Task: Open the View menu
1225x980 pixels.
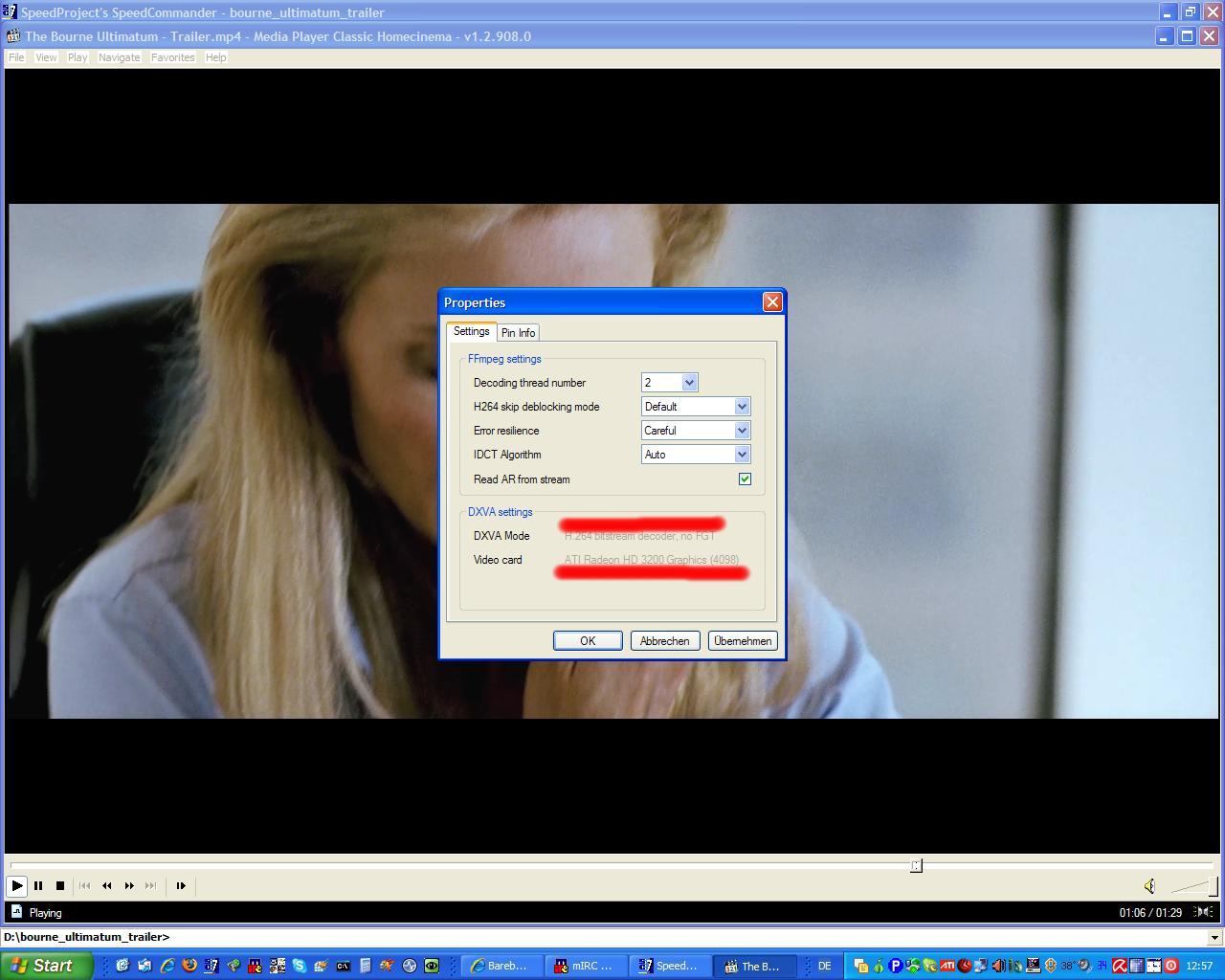Action: (46, 57)
